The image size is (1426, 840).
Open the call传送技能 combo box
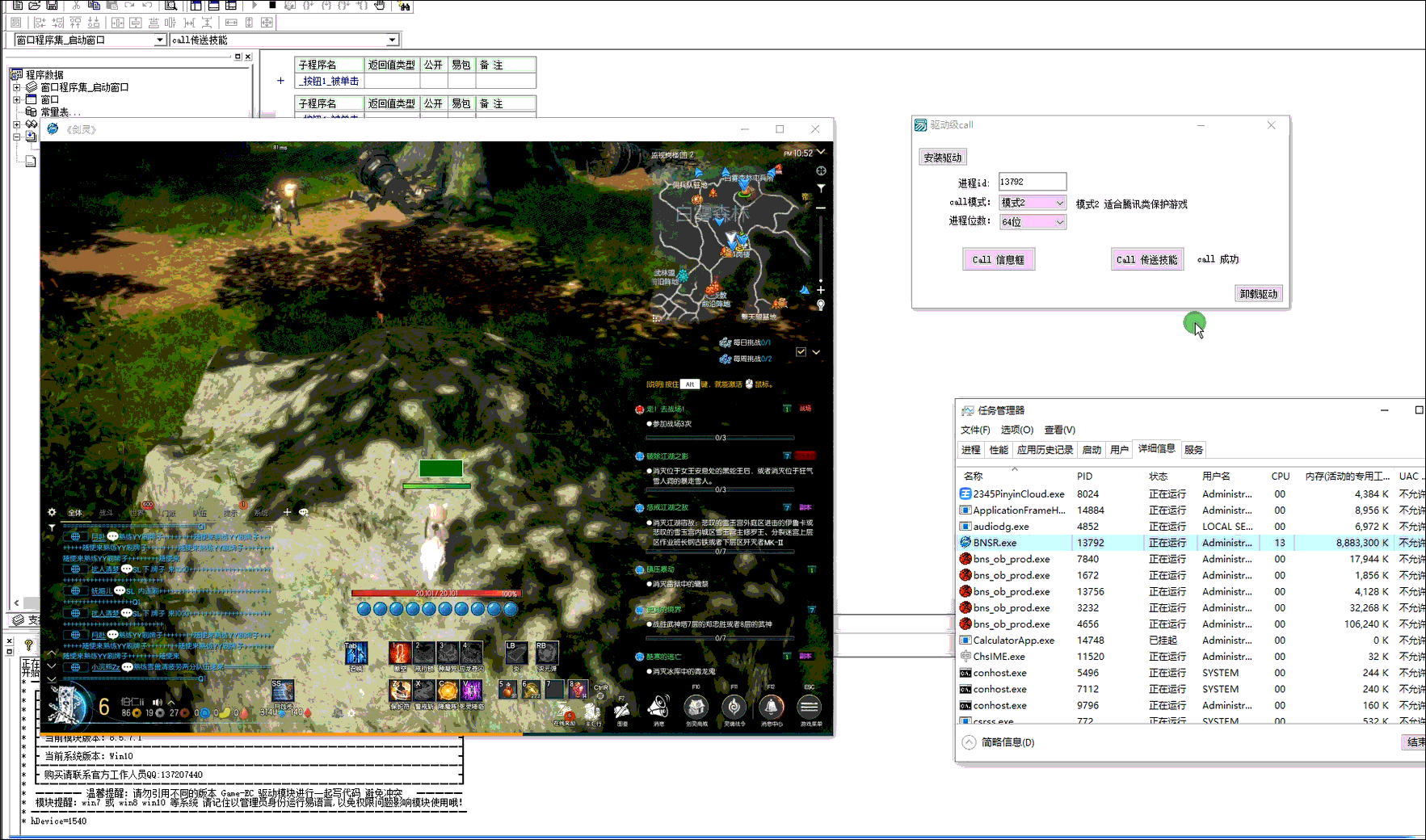[284, 40]
